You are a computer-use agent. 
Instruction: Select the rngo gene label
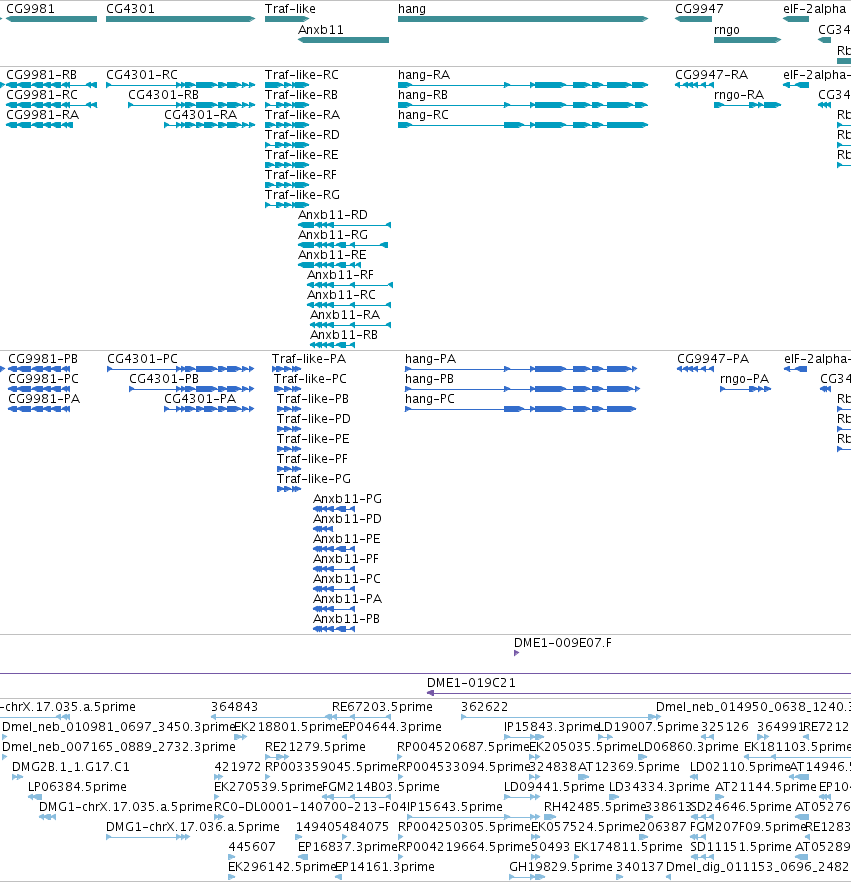(727, 30)
